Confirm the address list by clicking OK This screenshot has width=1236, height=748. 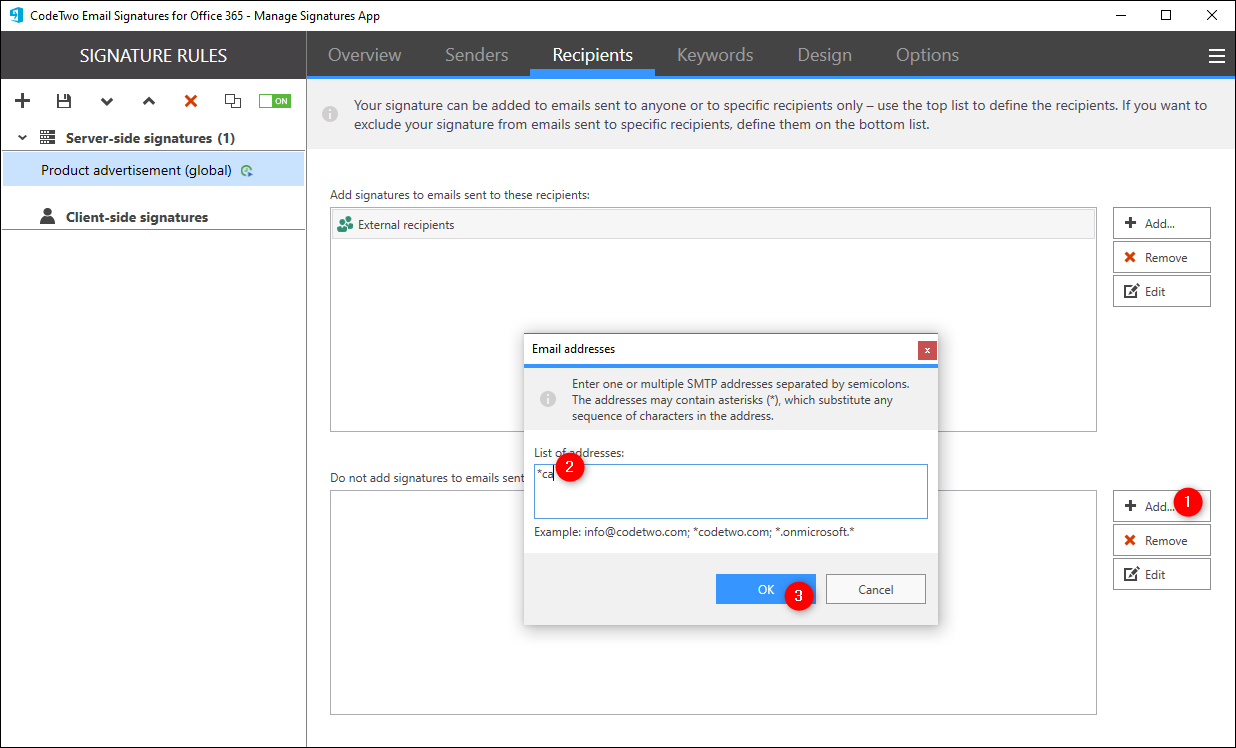765,589
